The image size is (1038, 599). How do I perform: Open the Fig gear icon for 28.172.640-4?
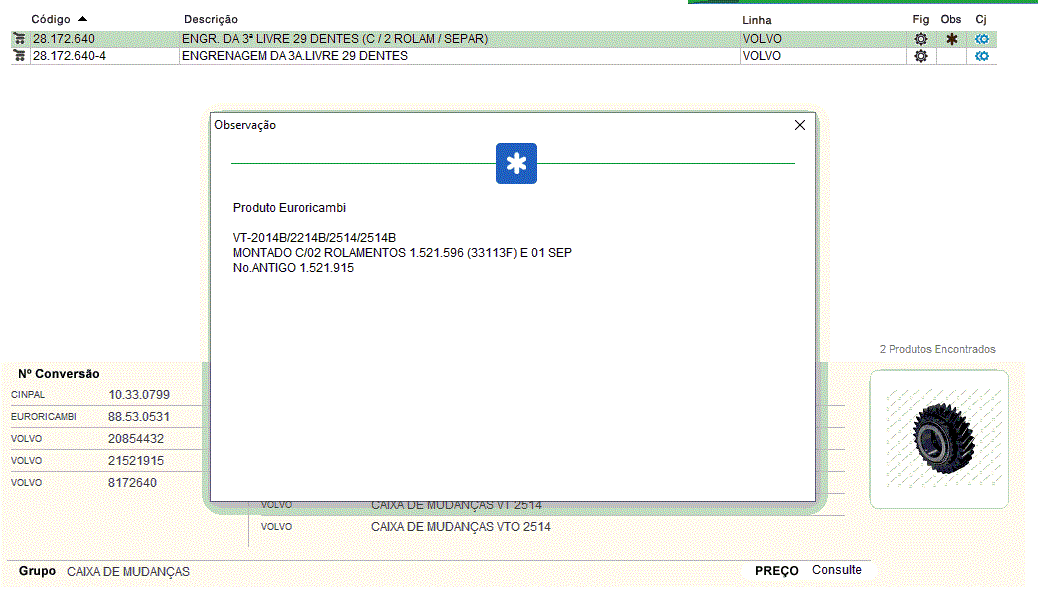pos(921,57)
